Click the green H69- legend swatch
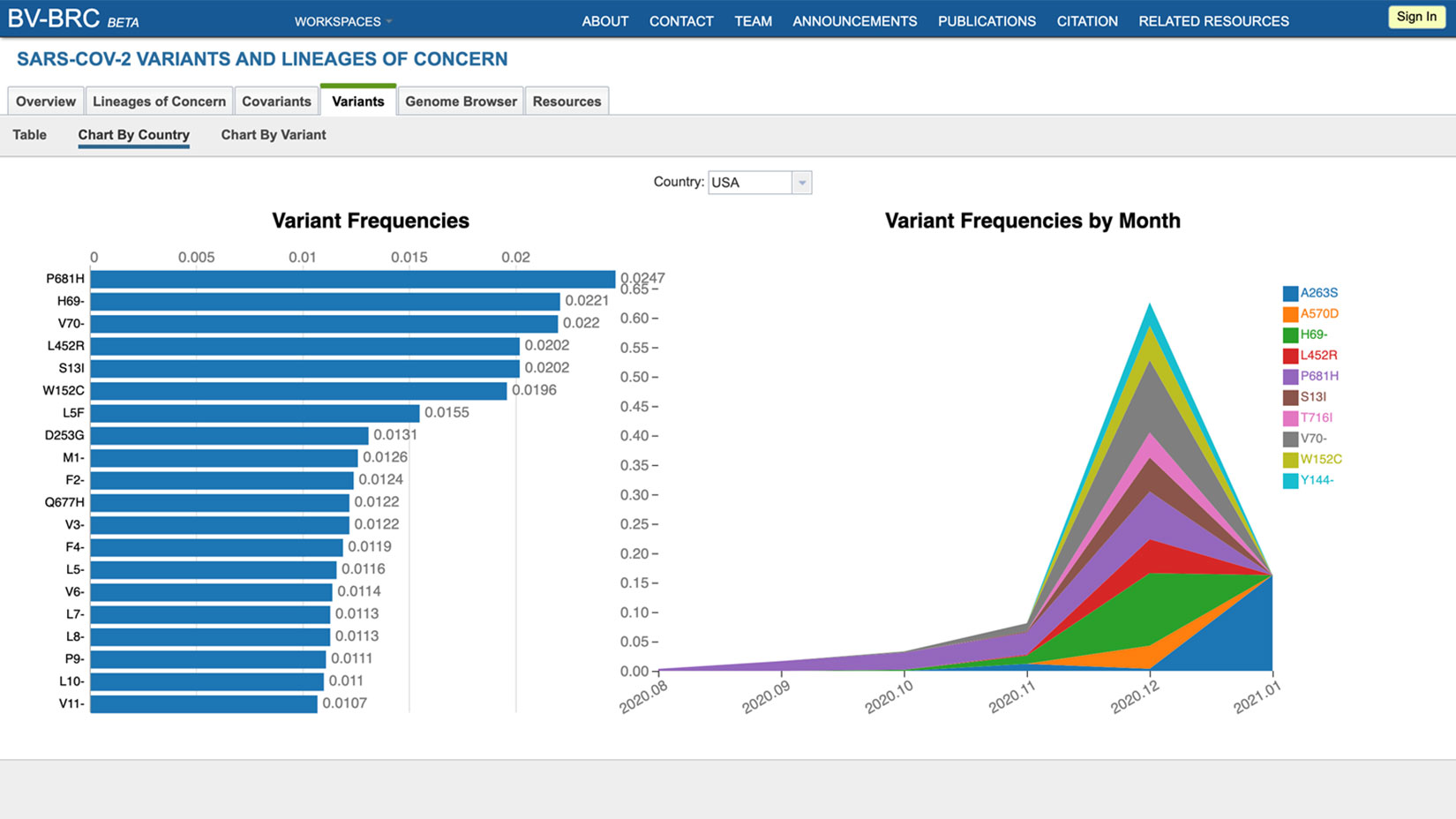 tap(1290, 335)
